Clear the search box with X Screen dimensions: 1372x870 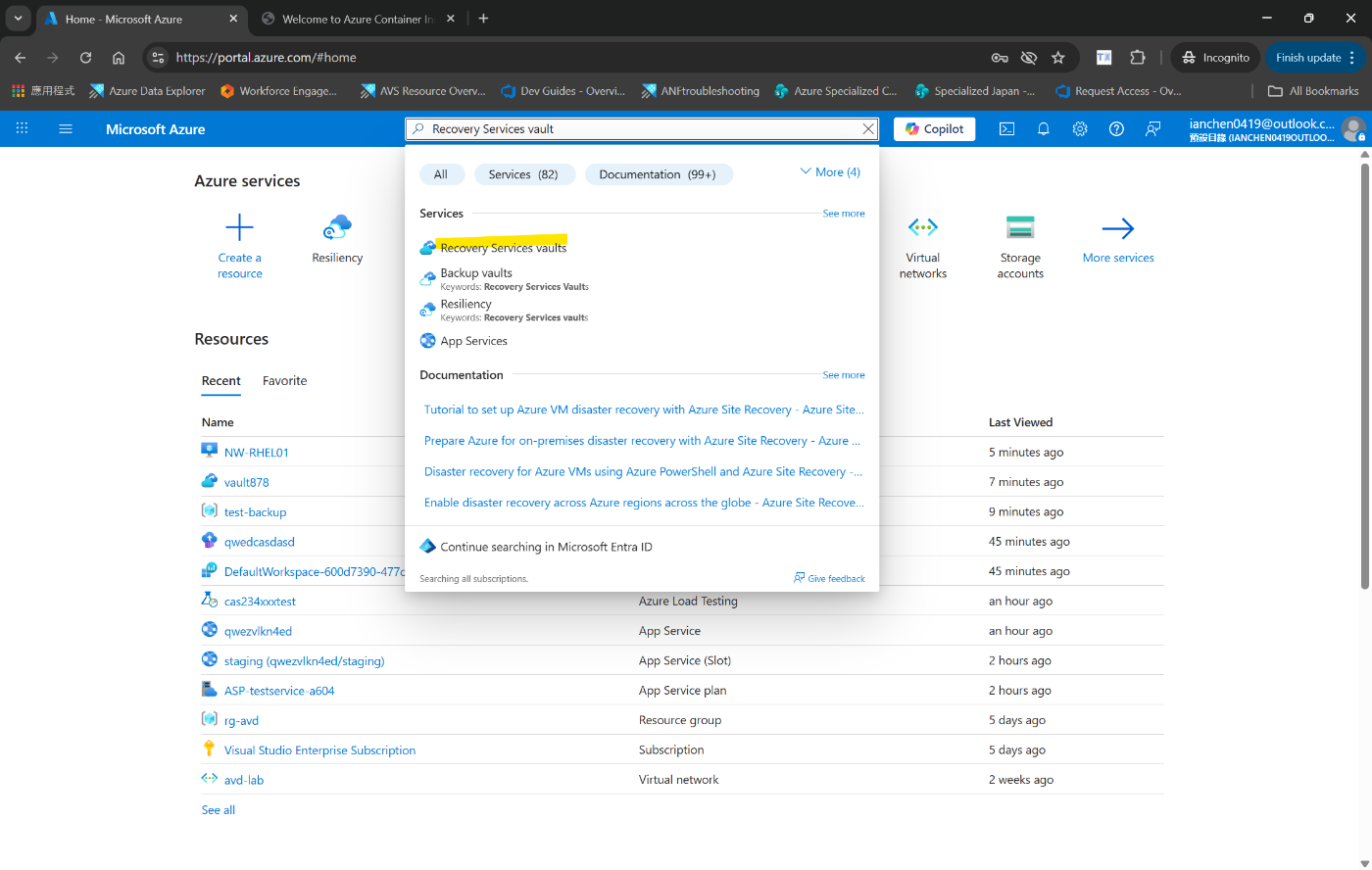[868, 128]
